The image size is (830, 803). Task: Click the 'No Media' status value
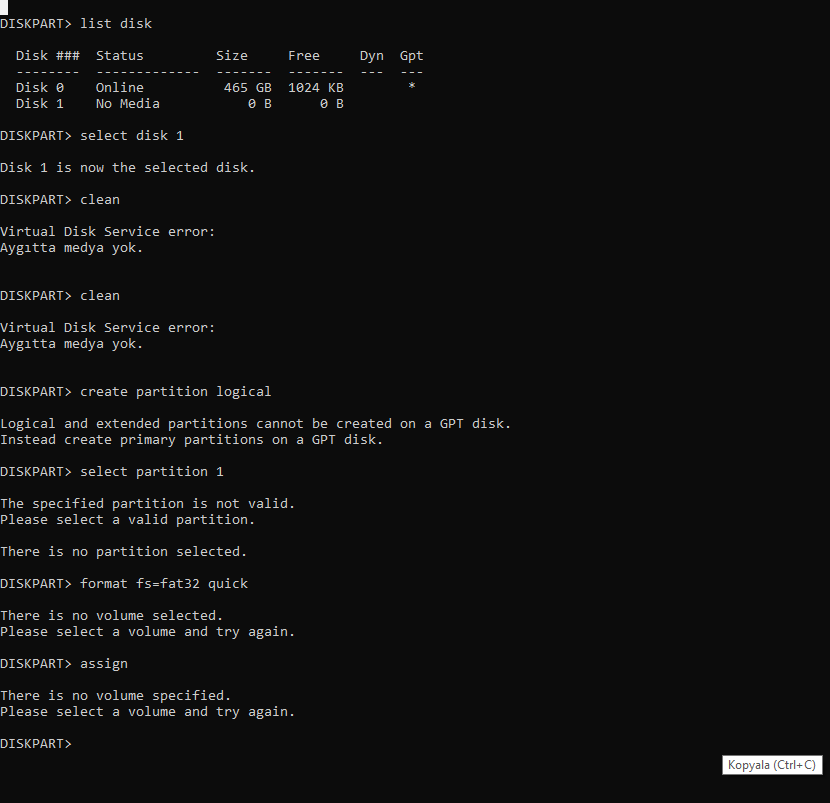[x=128, y=104]
